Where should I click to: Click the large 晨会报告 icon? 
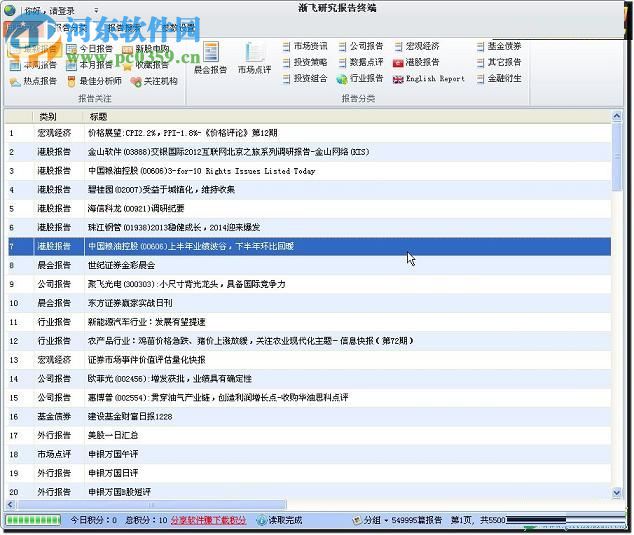coord(210,58)
